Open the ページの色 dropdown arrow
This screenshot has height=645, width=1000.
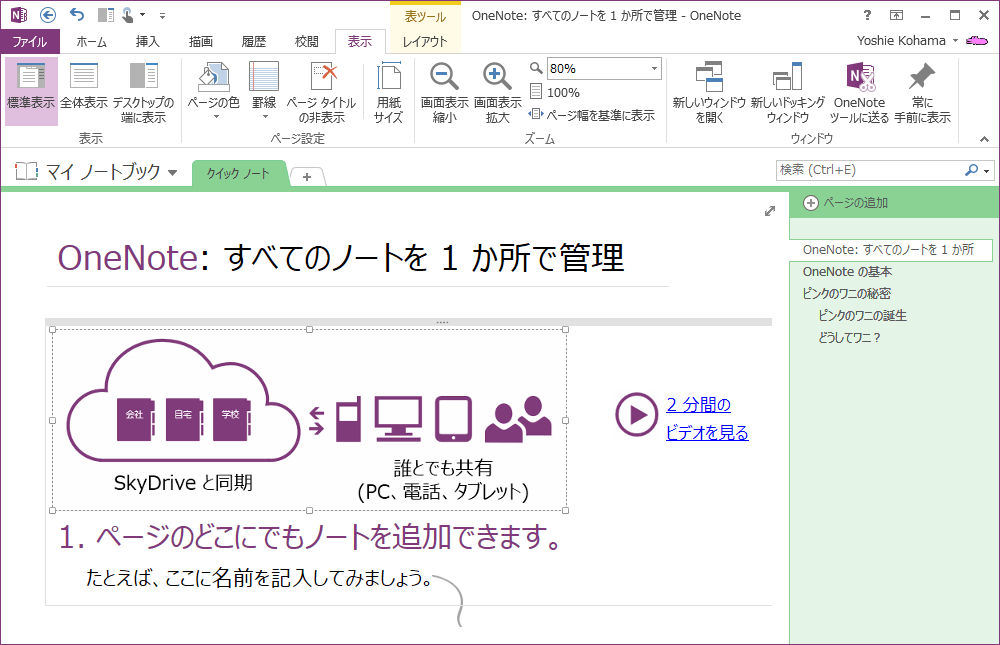click(216, 117)
